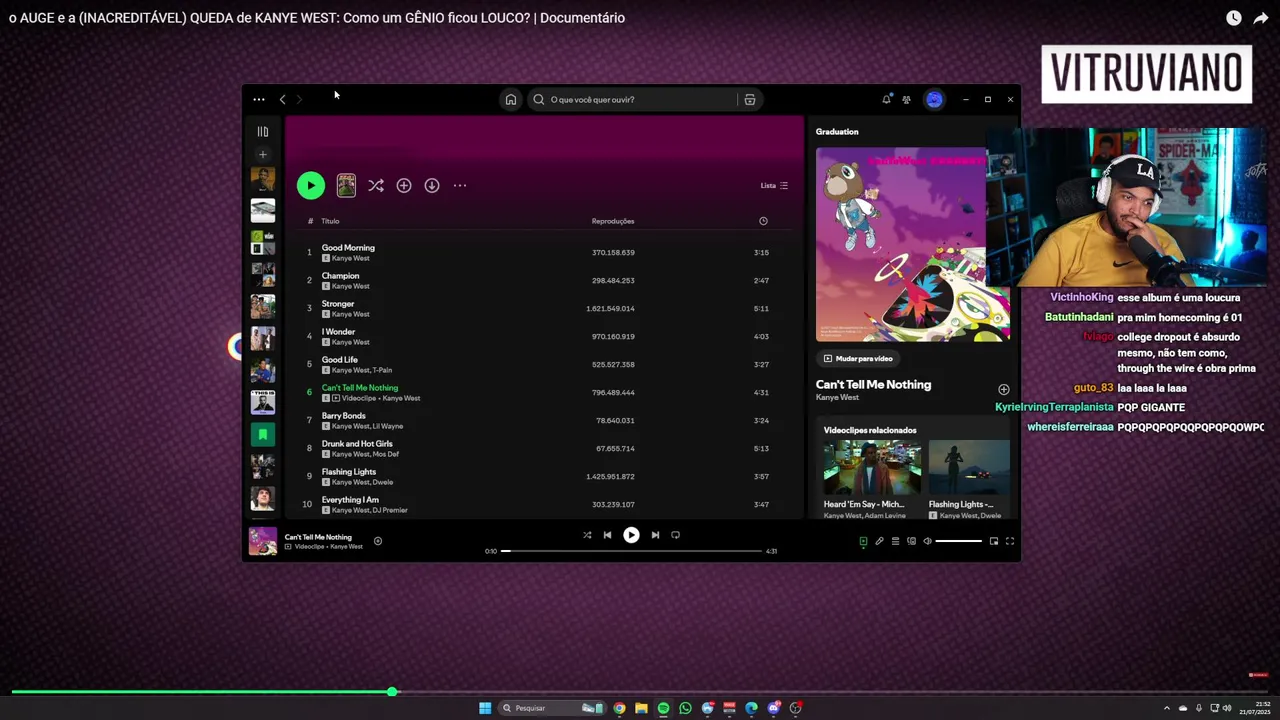The width and height of the screenshot is (1280, 720).
Task: Open WhatsApp from the Windows taskbar
Action: pos(685,708)
